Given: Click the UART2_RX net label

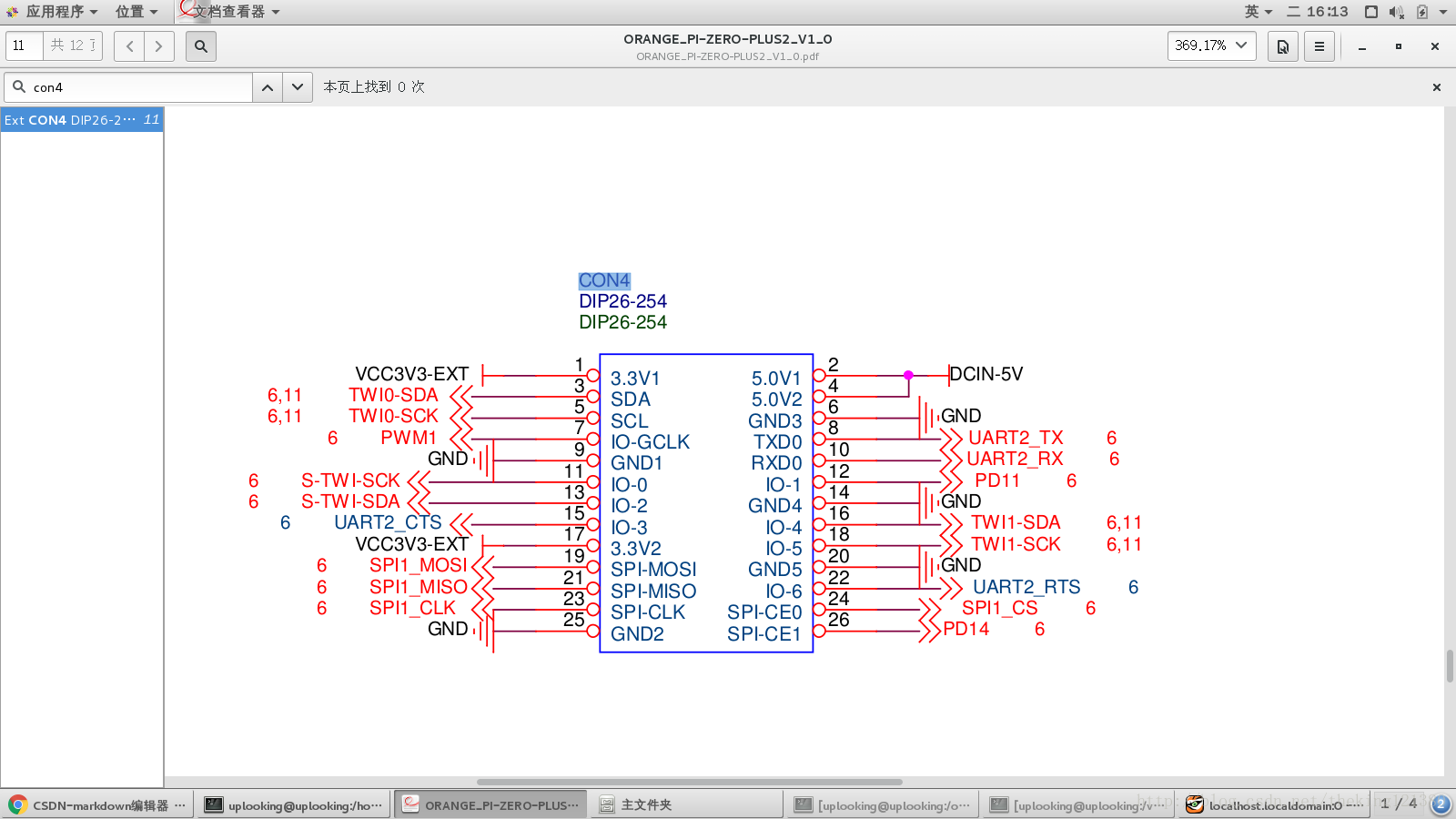Looking at the screenshot, I should click(x=1015, y=459).
